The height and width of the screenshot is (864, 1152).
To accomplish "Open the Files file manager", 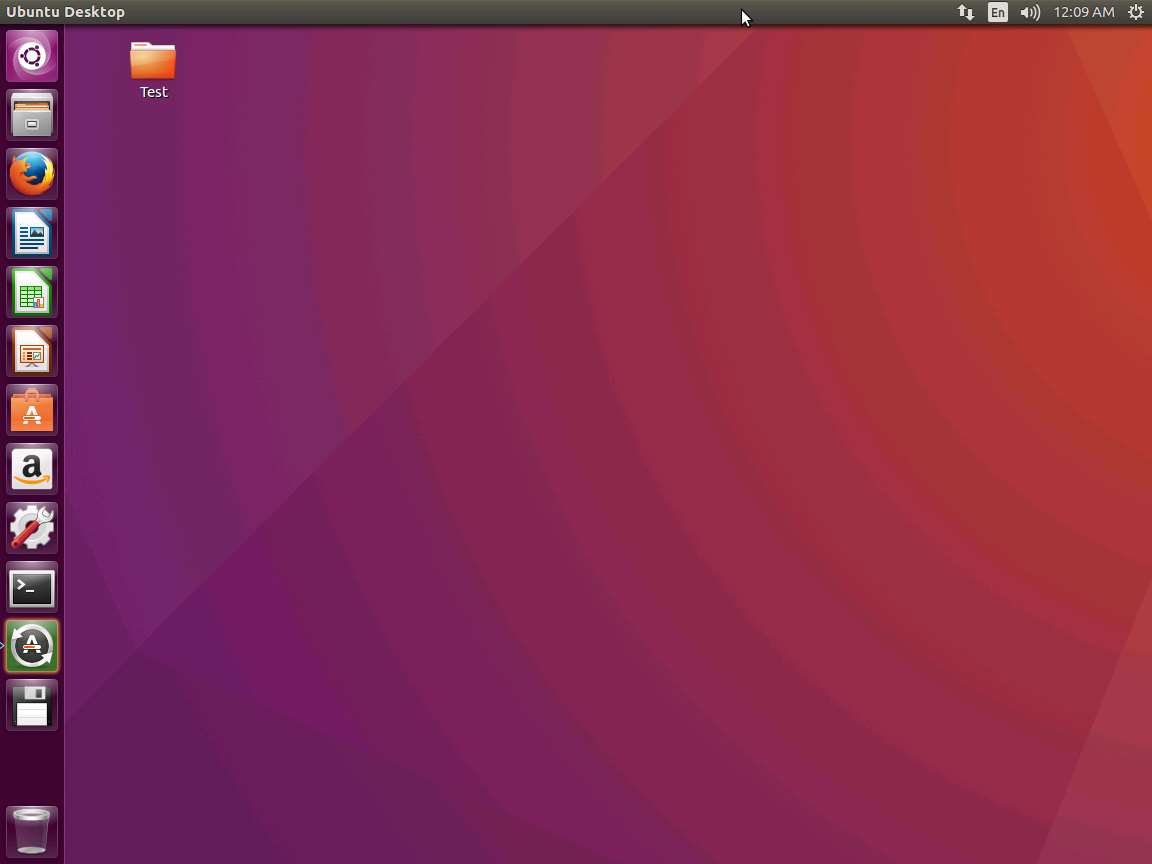I will click(32, 115).
